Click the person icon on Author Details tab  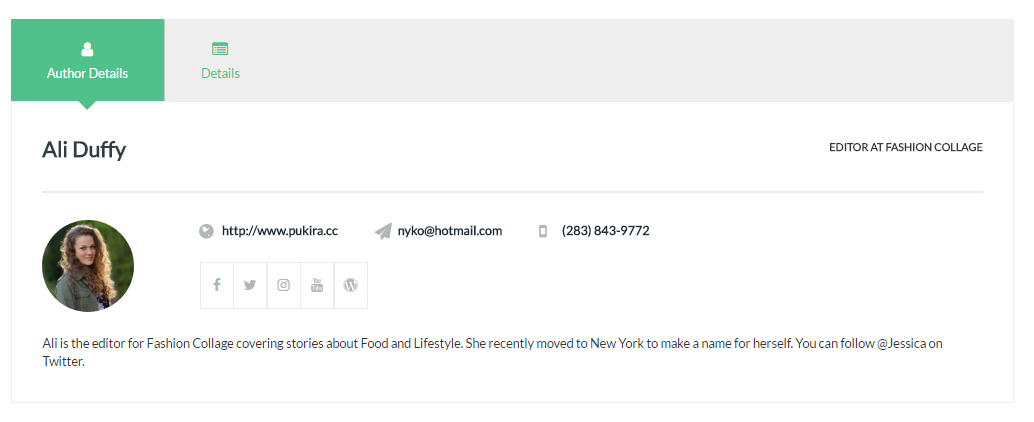[x=87, y=49]
